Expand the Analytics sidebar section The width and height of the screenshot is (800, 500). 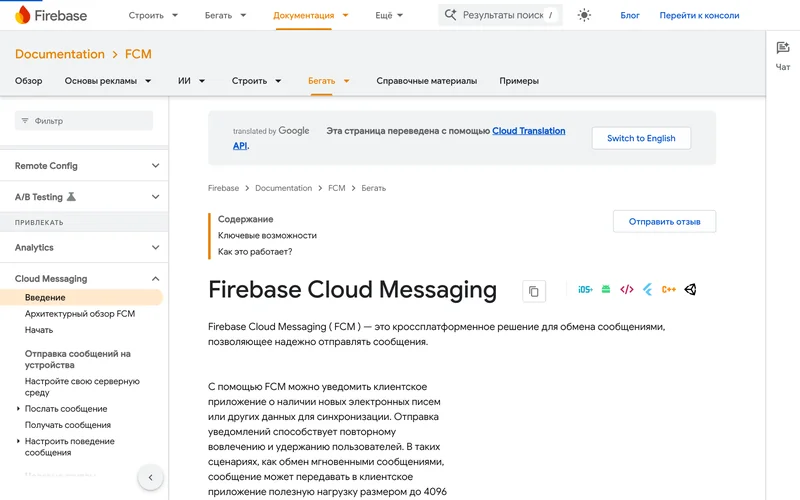[156, 247]
